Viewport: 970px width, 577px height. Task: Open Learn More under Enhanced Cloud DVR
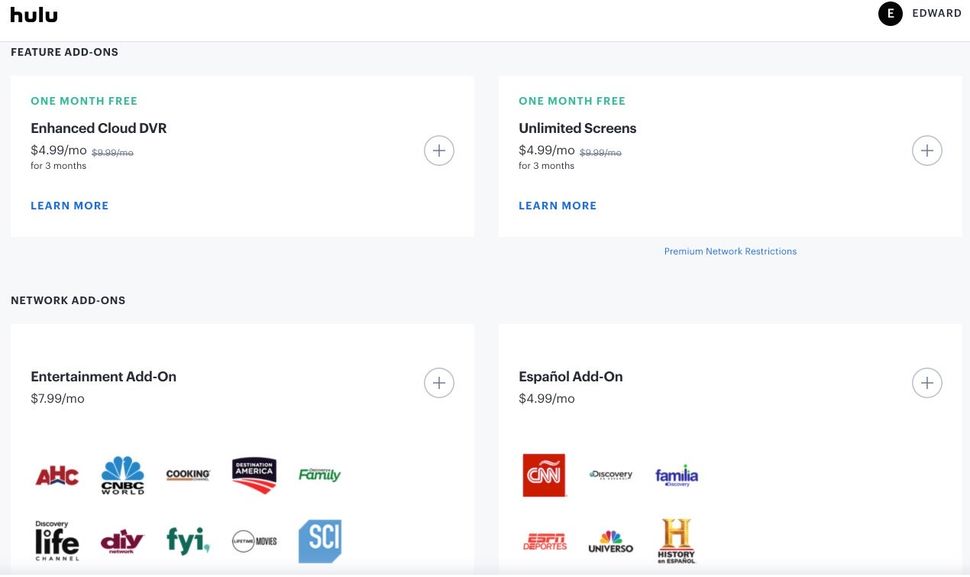[x=69, y=205]
